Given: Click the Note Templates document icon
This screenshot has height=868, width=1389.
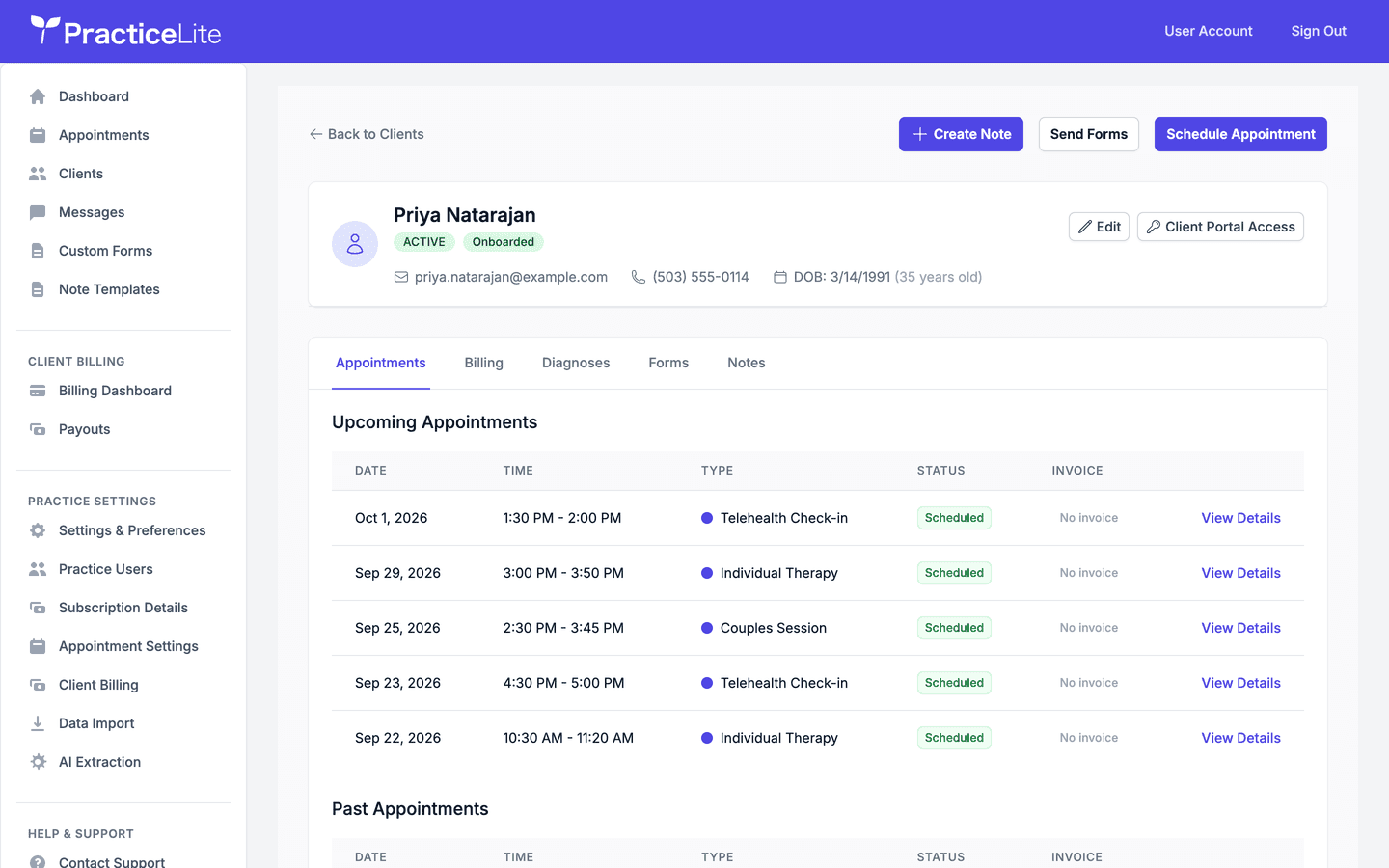Looking at the screenshot, I should (38, 289).
